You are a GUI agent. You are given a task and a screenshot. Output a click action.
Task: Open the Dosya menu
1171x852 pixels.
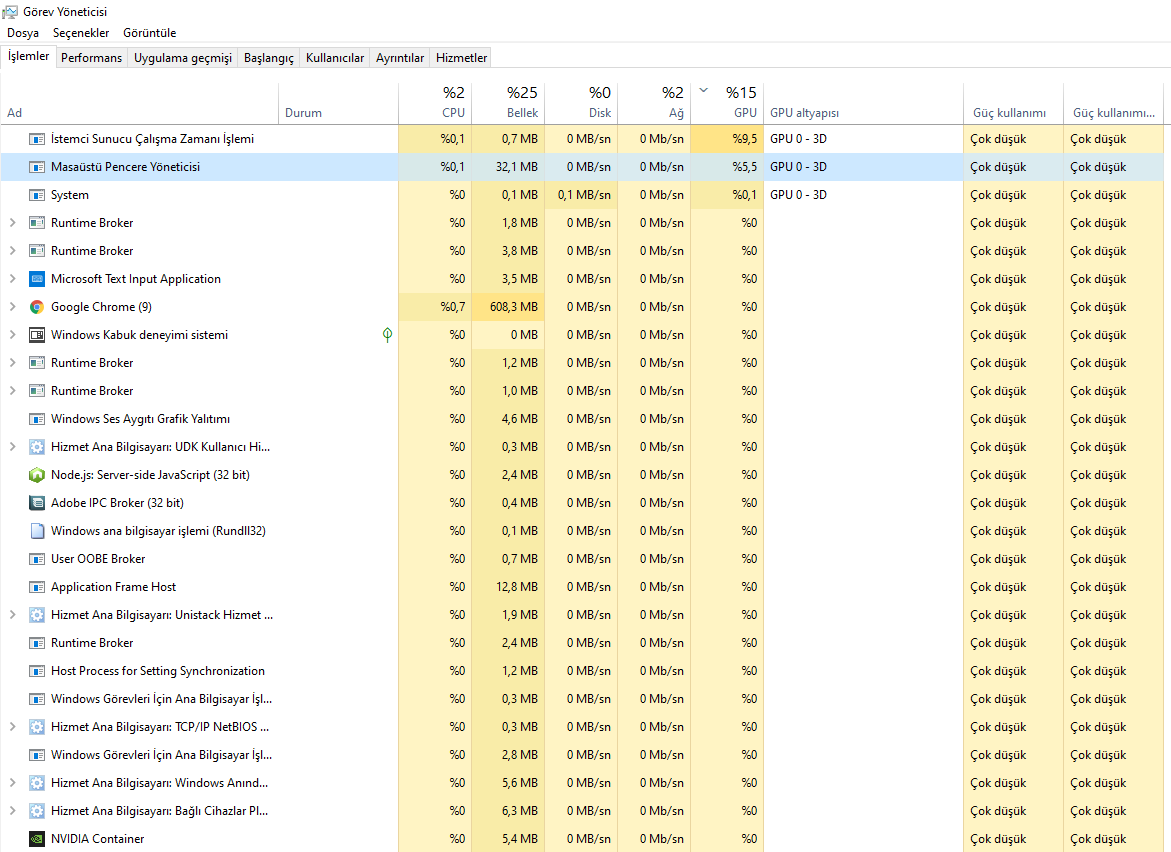pyautogui.click(x=23, y=33)
